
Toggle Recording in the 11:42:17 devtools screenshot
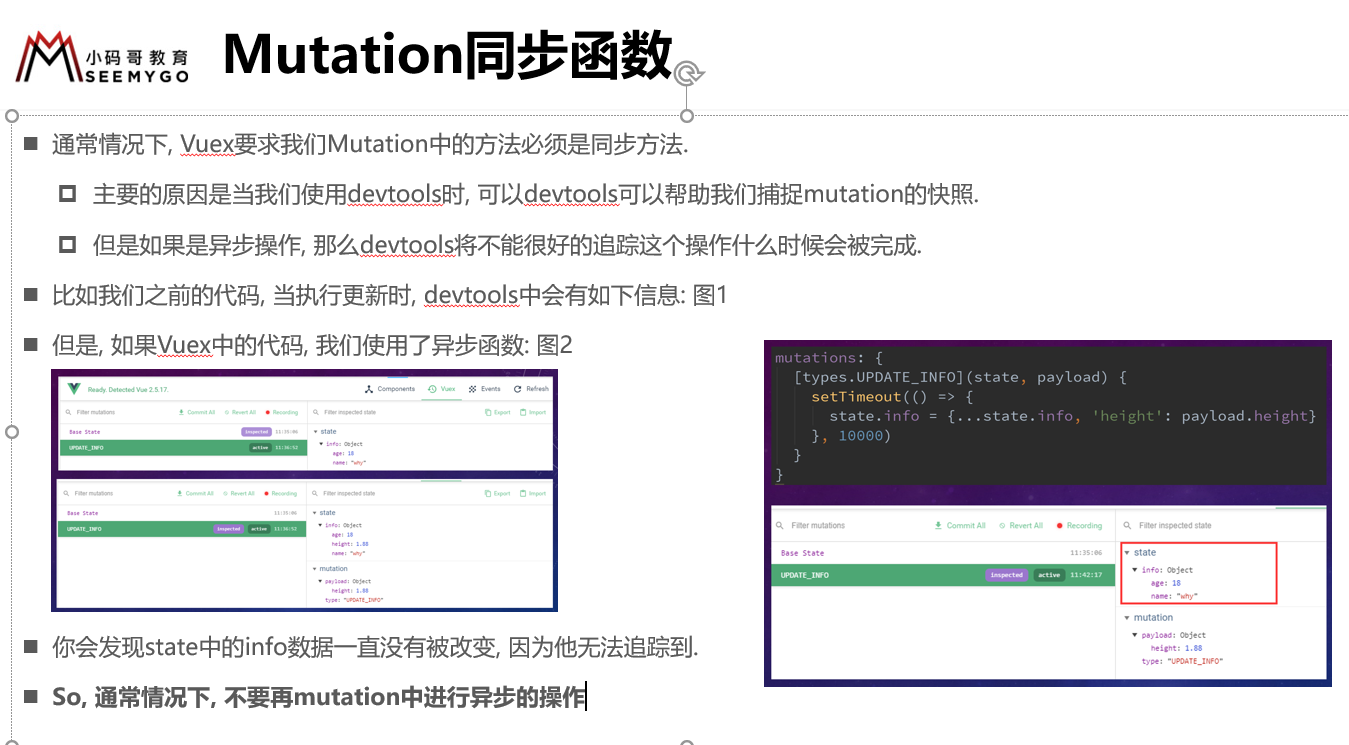1078,525
